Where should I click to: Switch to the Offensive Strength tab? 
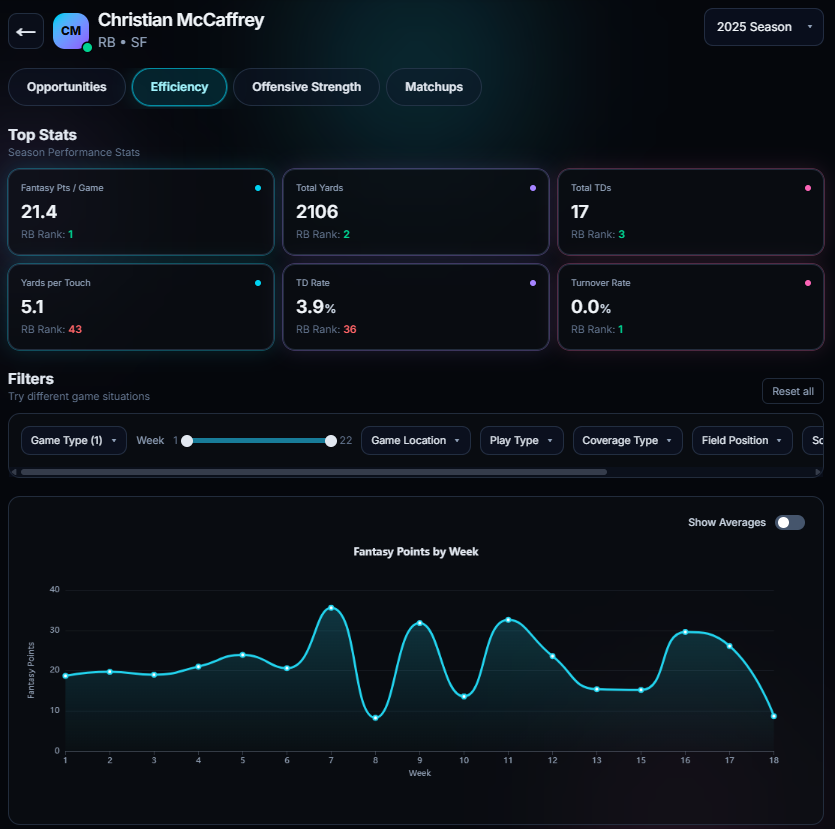[x=306, y=87]
